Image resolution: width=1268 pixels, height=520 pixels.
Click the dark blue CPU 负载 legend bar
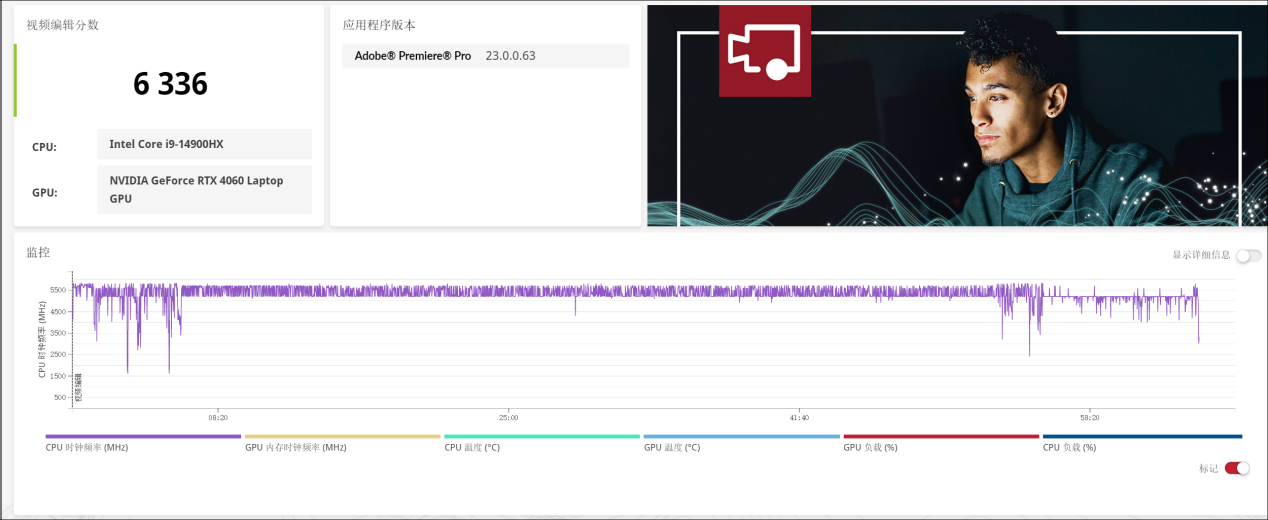click(x=1141, y=437)
